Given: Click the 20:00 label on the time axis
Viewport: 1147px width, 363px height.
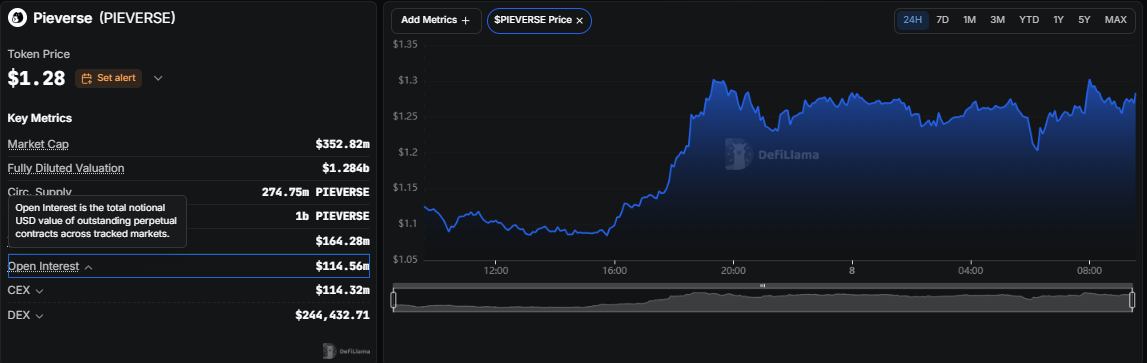Looking at the screenshot, I should [x=733, y=270].
